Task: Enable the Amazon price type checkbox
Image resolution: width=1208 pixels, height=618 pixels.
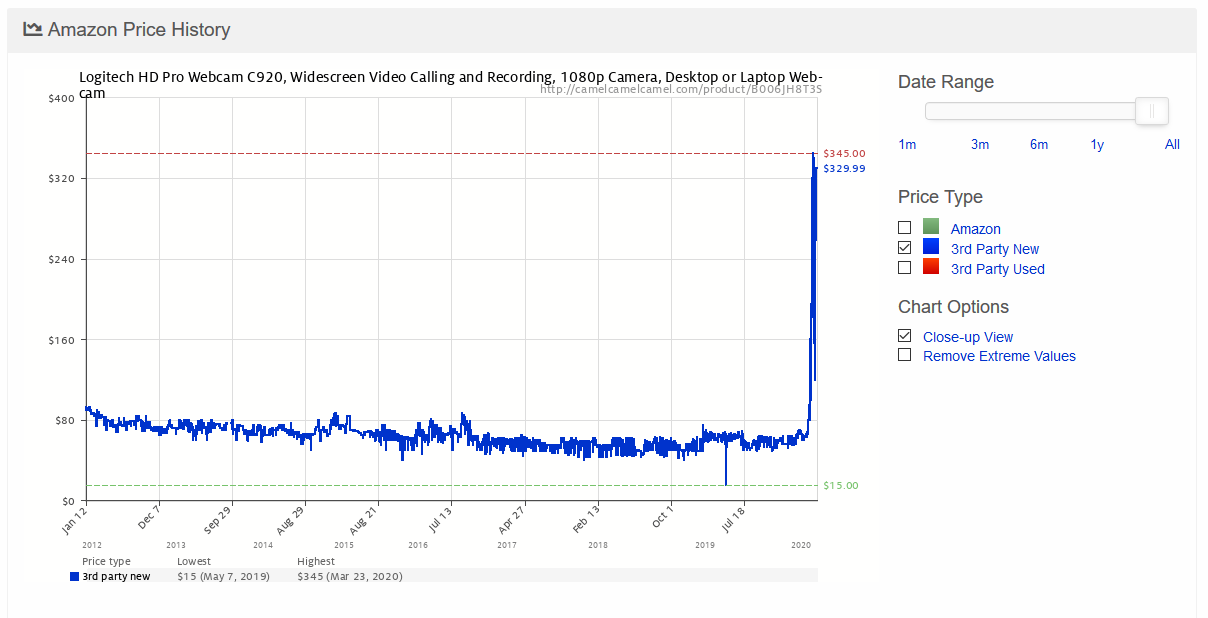Action: pos(904,228)
